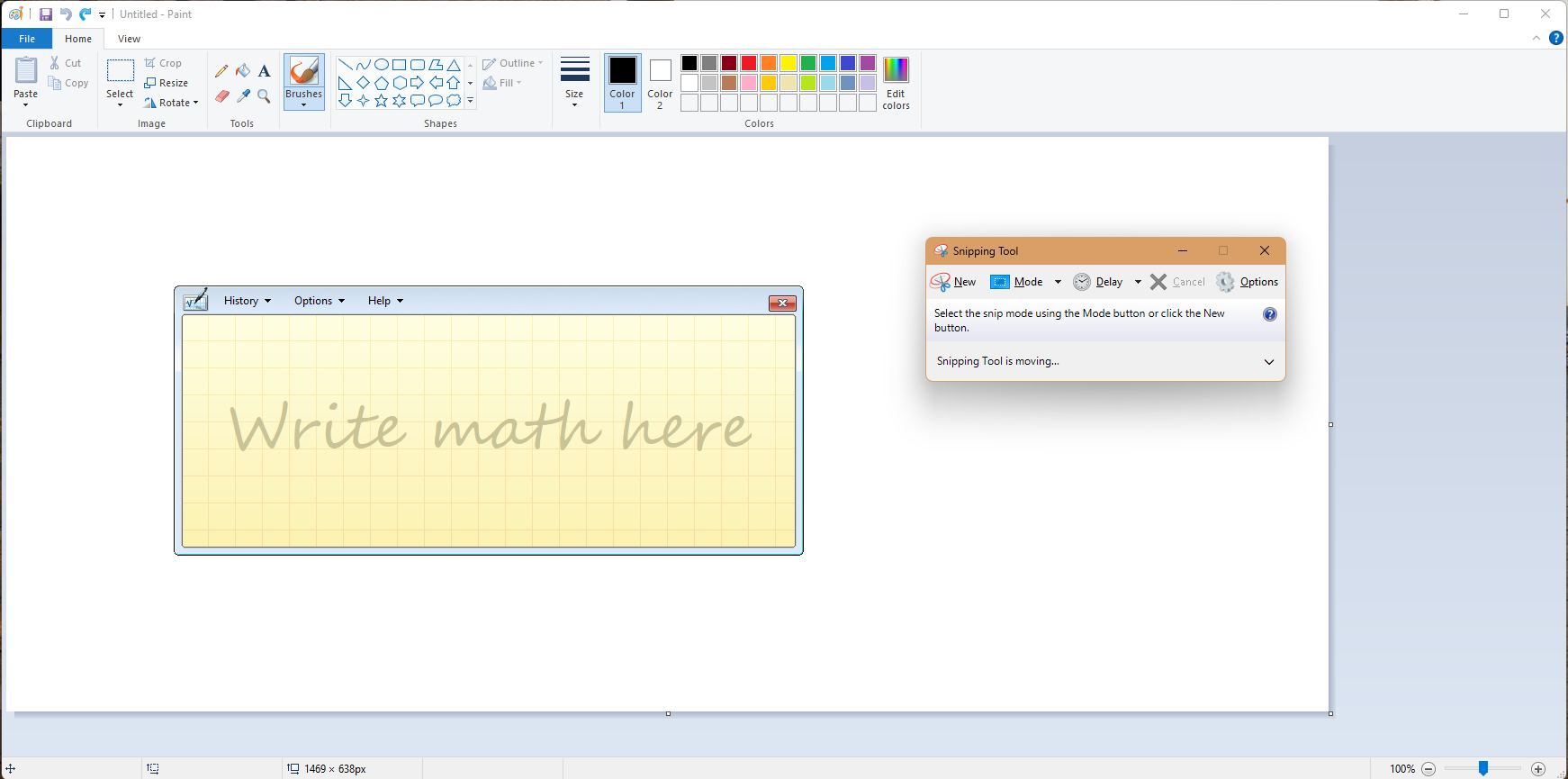Image resolution: width=1568 pixels, height=779 pixels.
Task: Open the File menu
Action: [x=27, y=39]
